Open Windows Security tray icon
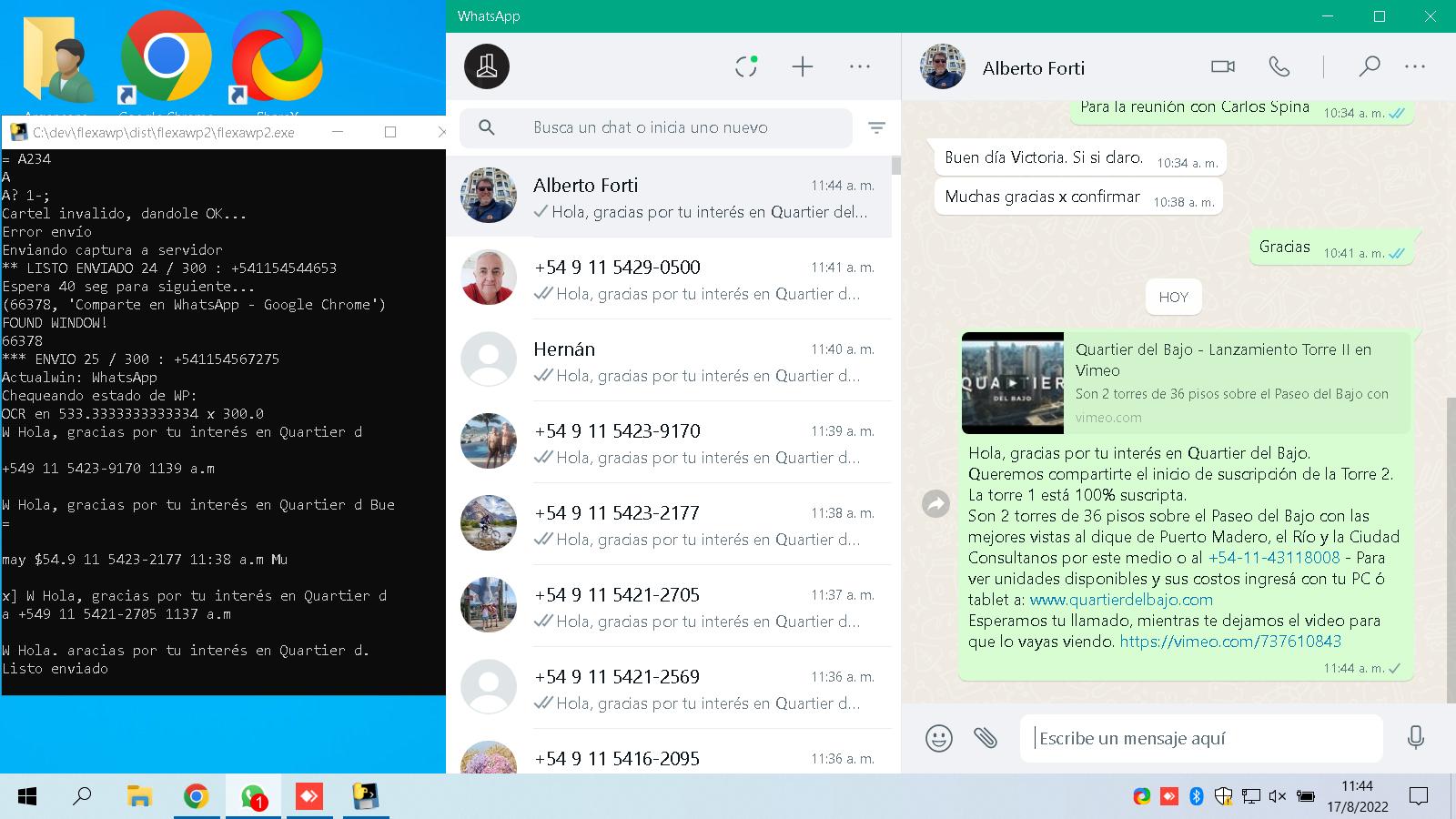The width and height of the screenshot is (1456, 819). (1224, 797)
